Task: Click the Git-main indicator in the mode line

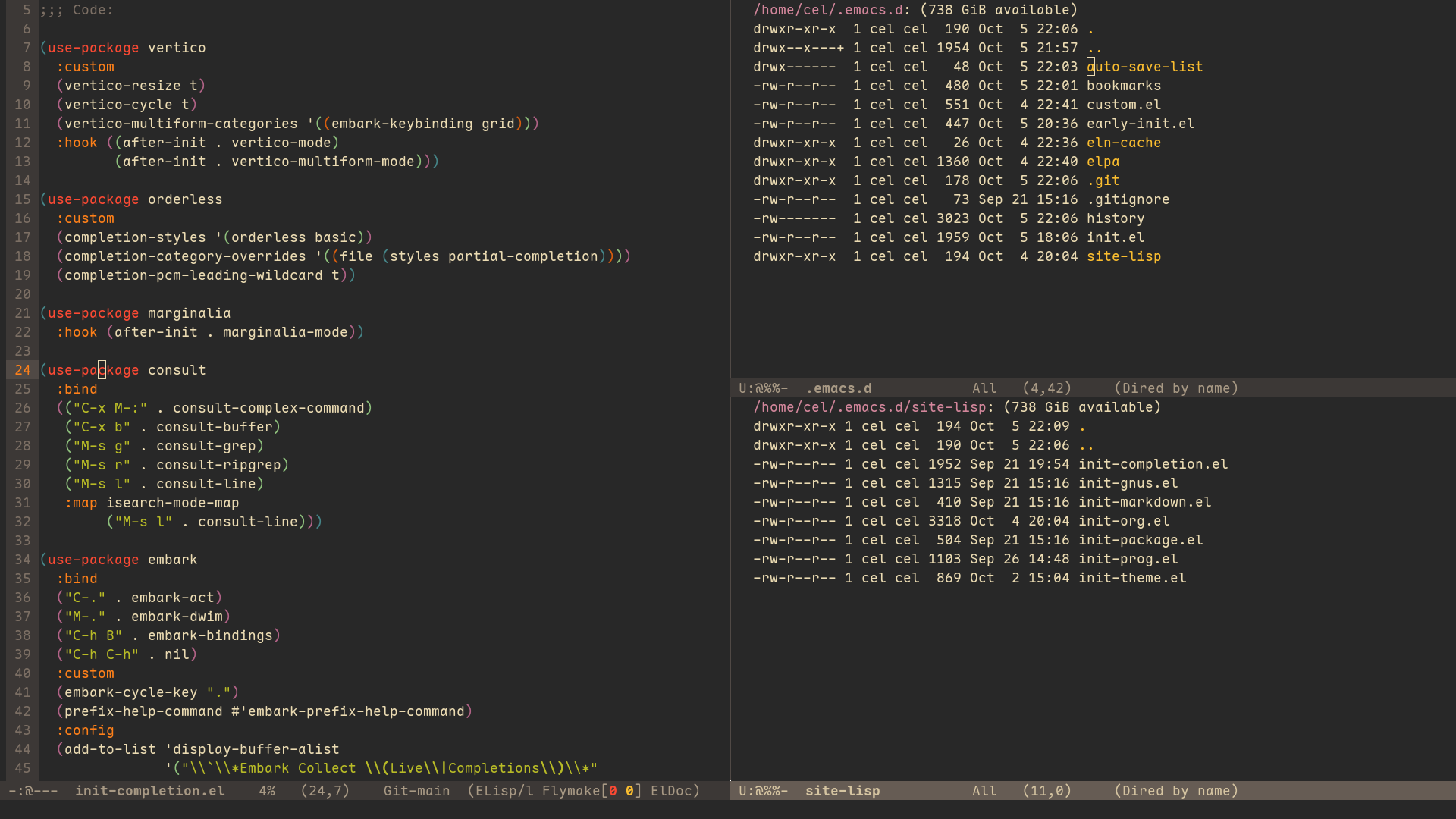Action: tap(416, 791)
